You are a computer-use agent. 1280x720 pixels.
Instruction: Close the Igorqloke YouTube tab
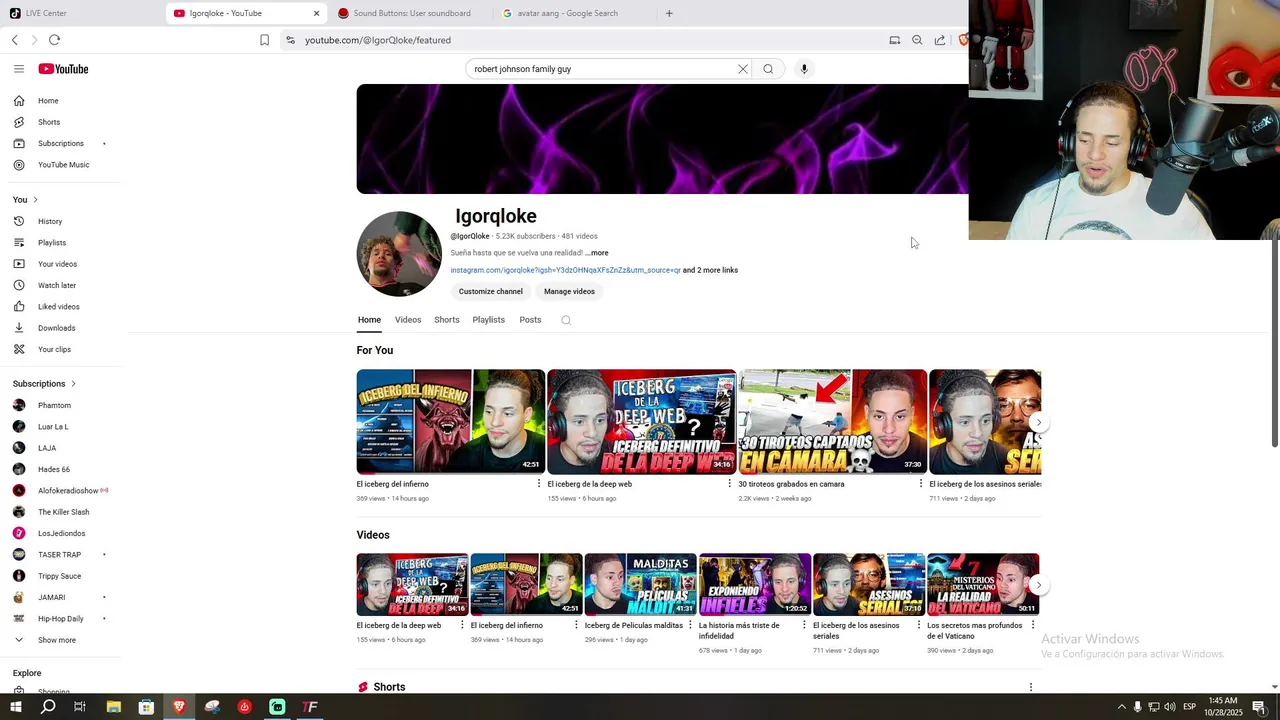click(x=316, y=13)
